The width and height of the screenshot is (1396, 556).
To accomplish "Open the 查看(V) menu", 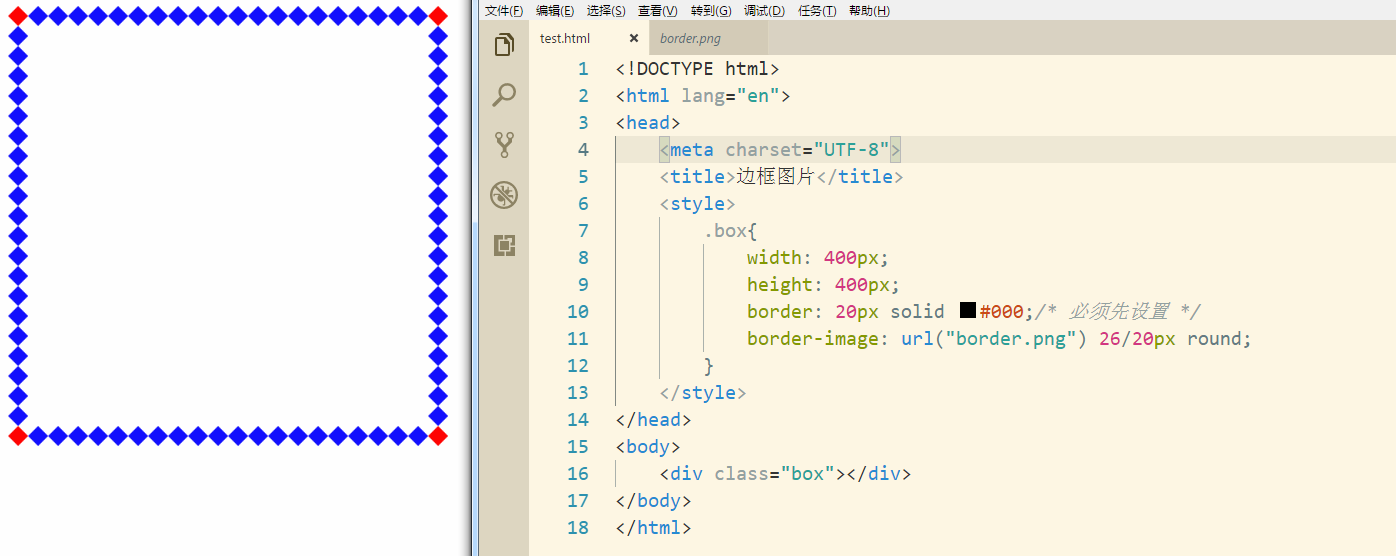I will [x=657, y=10].
